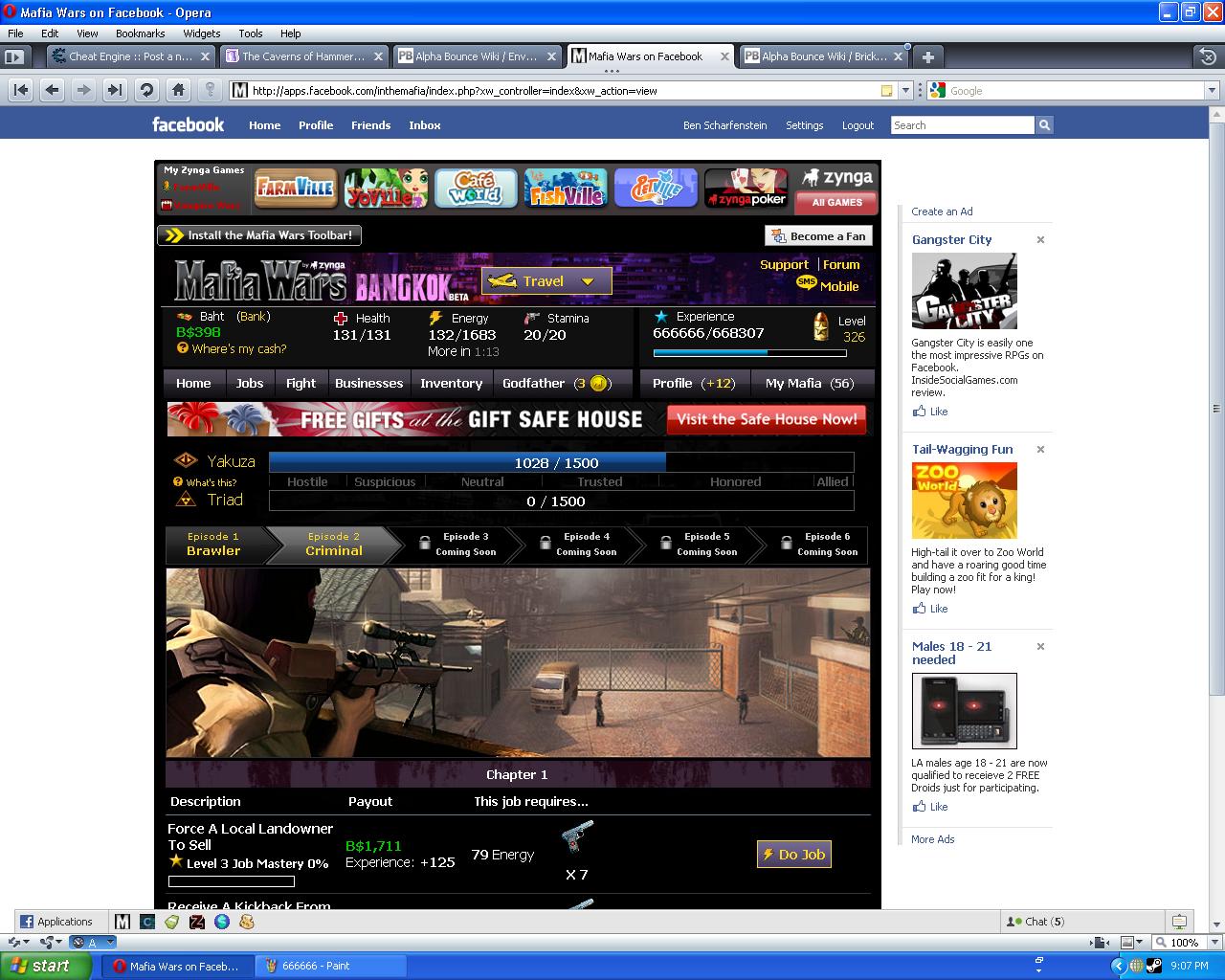Expand the address bar history dropdown
The width and height of the screenshot is (1225, 980).
pos(905,91)
